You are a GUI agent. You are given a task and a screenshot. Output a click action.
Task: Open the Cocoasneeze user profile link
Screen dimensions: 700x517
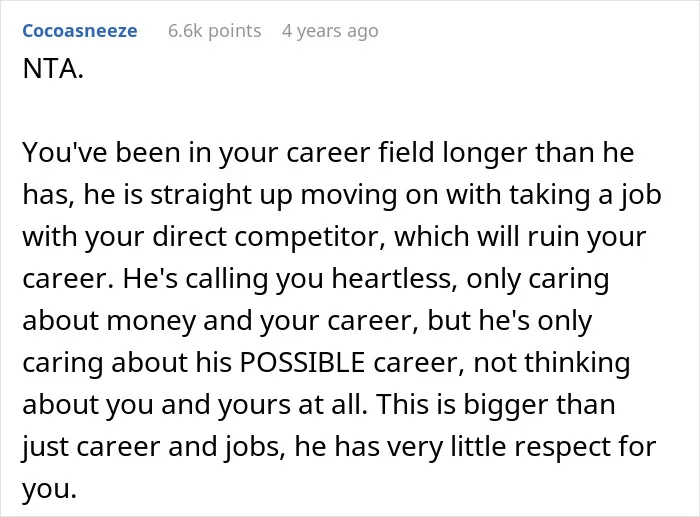point(80,31)
